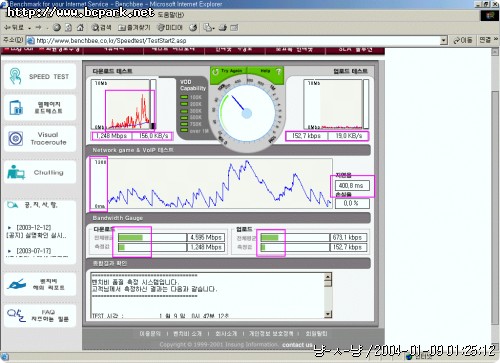Open the 검색 search pane

click(x=101, y=28)
